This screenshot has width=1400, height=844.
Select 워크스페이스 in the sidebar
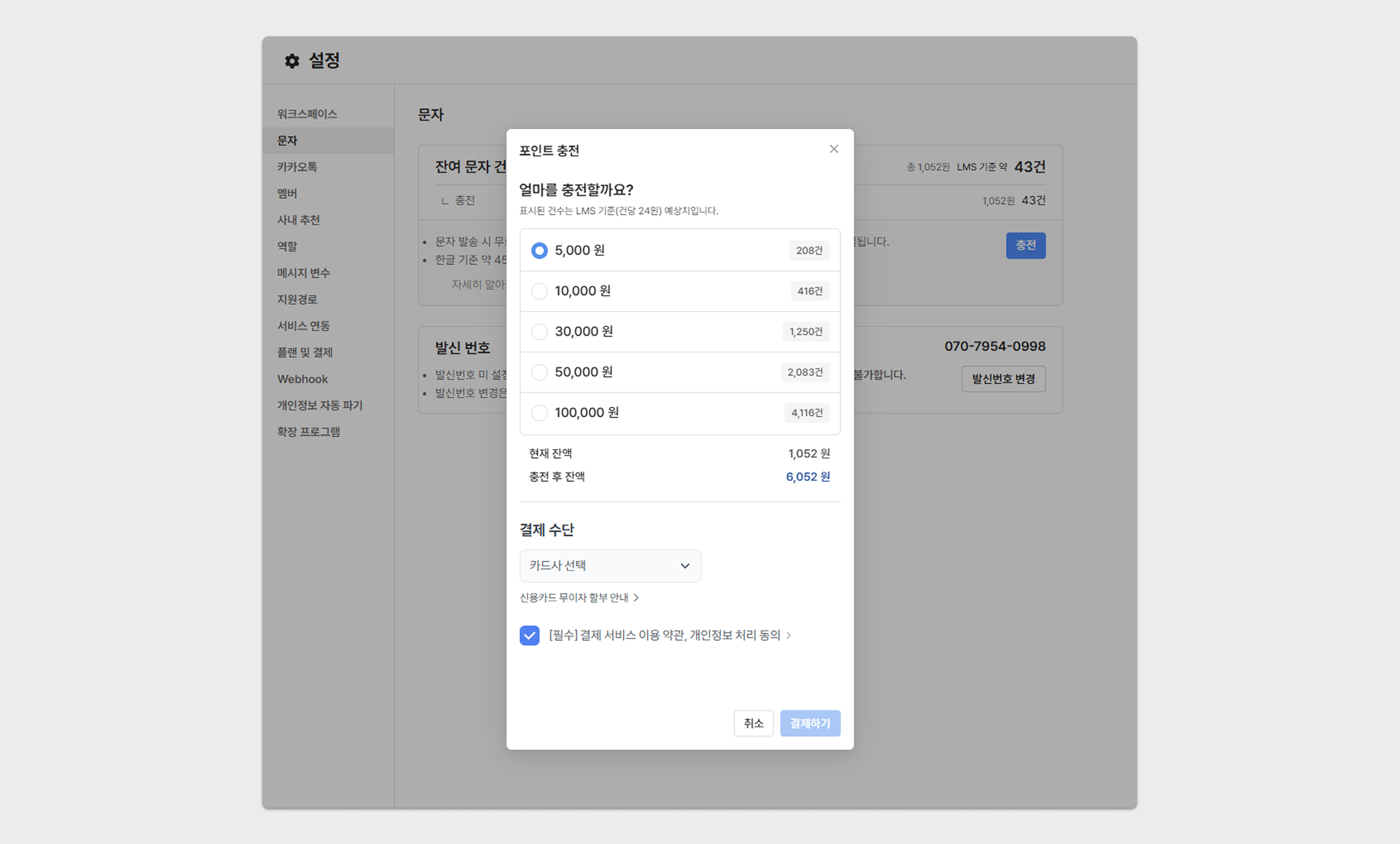click(307, 114)
